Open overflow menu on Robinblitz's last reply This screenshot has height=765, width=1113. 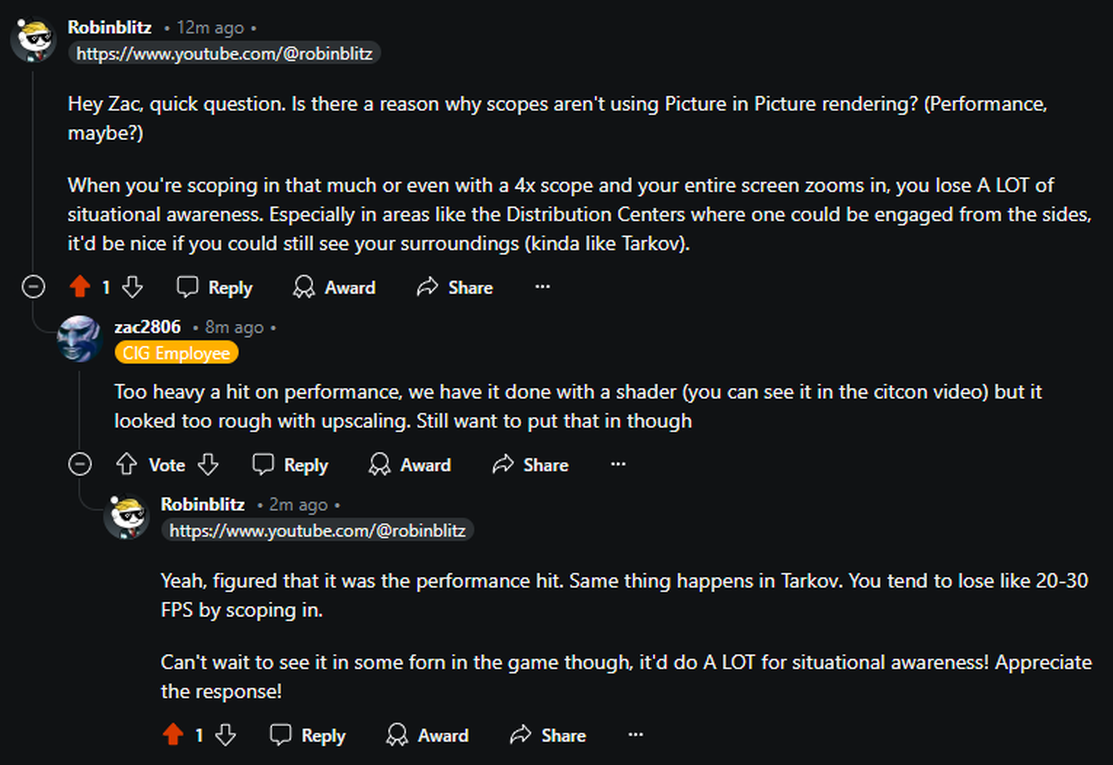point(635,735)
